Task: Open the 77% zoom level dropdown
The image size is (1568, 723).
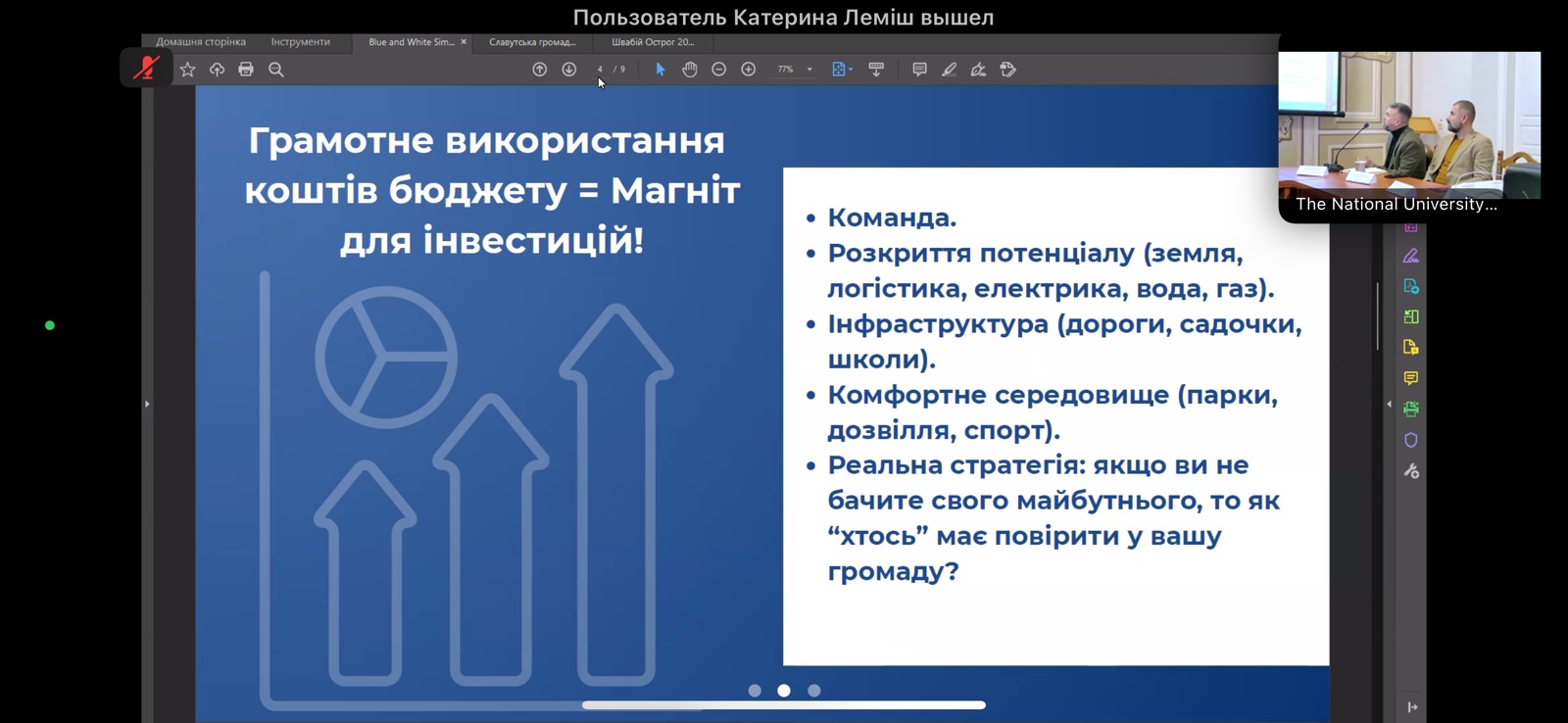Action: (x=808, y=70)
